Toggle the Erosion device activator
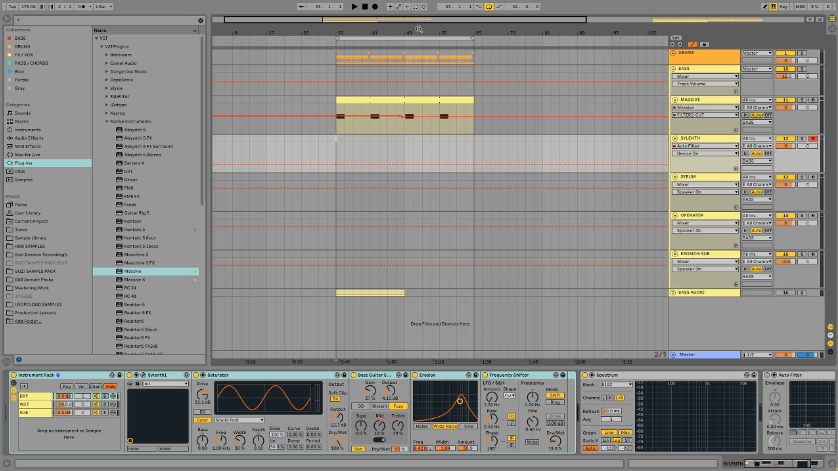838x471 pixels. 416,375
